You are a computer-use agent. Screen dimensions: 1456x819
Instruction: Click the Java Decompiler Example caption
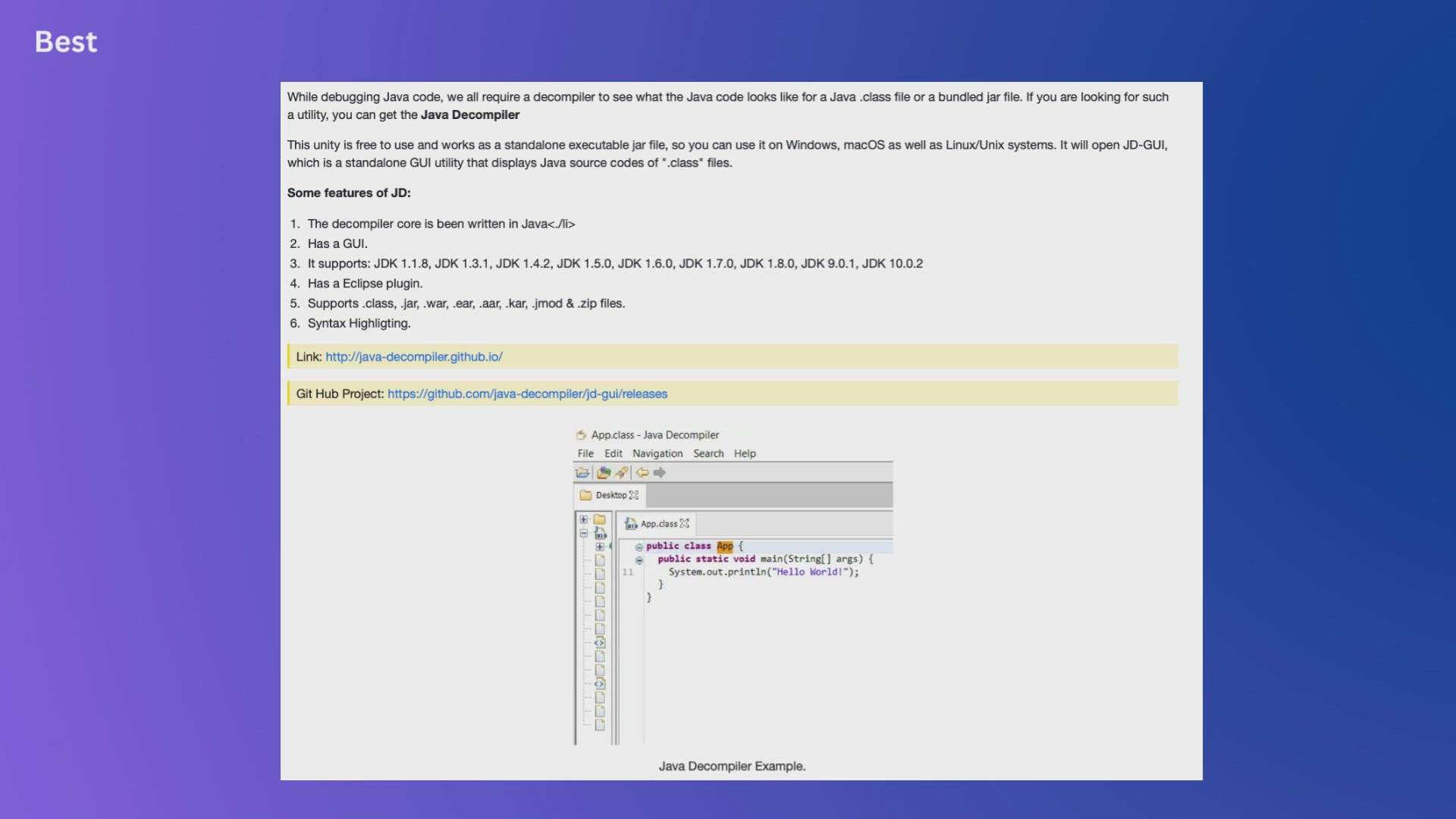pos(732,766)
